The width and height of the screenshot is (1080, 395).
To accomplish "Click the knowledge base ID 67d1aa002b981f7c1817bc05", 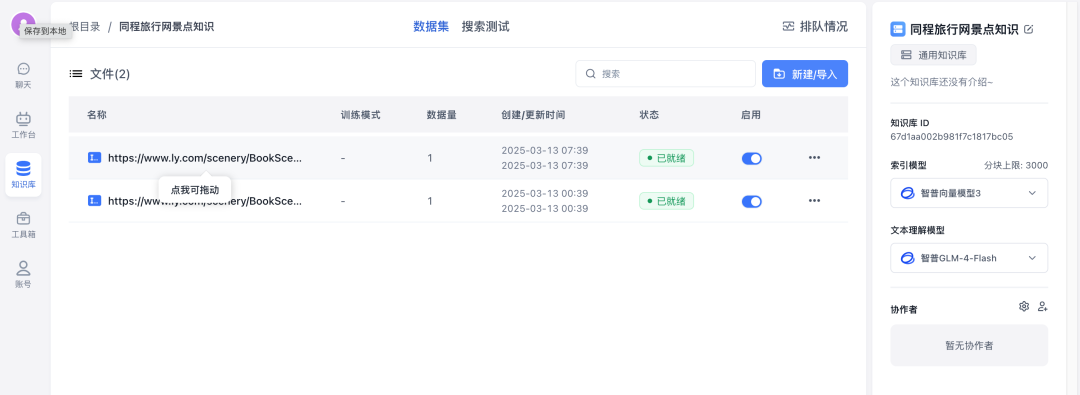I will coord(951,136).
